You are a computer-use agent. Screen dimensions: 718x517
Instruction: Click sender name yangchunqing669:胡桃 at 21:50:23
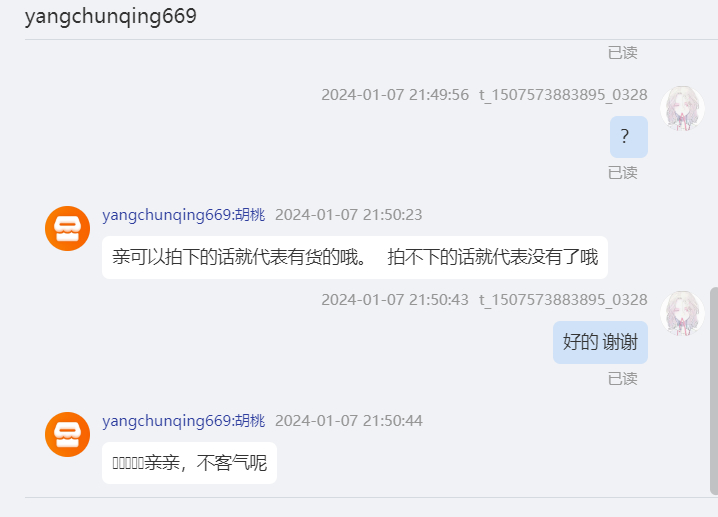[184, 215]
